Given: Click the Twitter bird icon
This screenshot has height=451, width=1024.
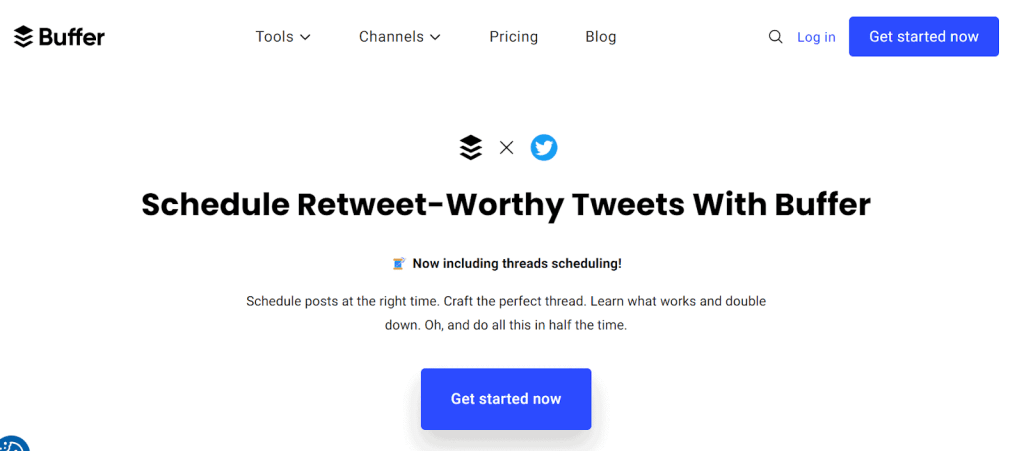Looking at the screenshot, I should 544,148.
